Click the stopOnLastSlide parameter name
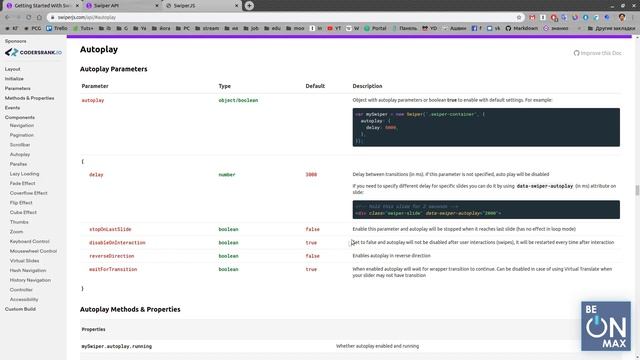The width and height of the screenshot is (640, 360). pos(110,229)
